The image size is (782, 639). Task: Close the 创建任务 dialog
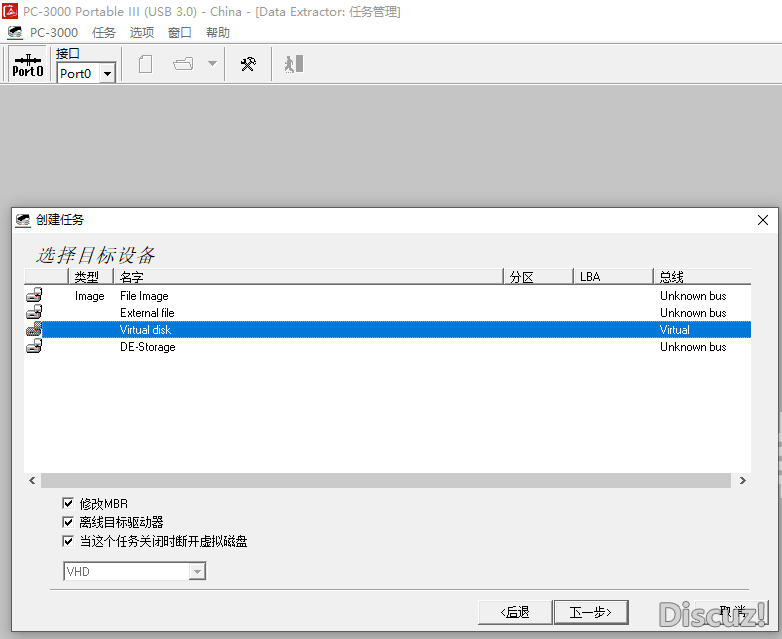point(763,220)
